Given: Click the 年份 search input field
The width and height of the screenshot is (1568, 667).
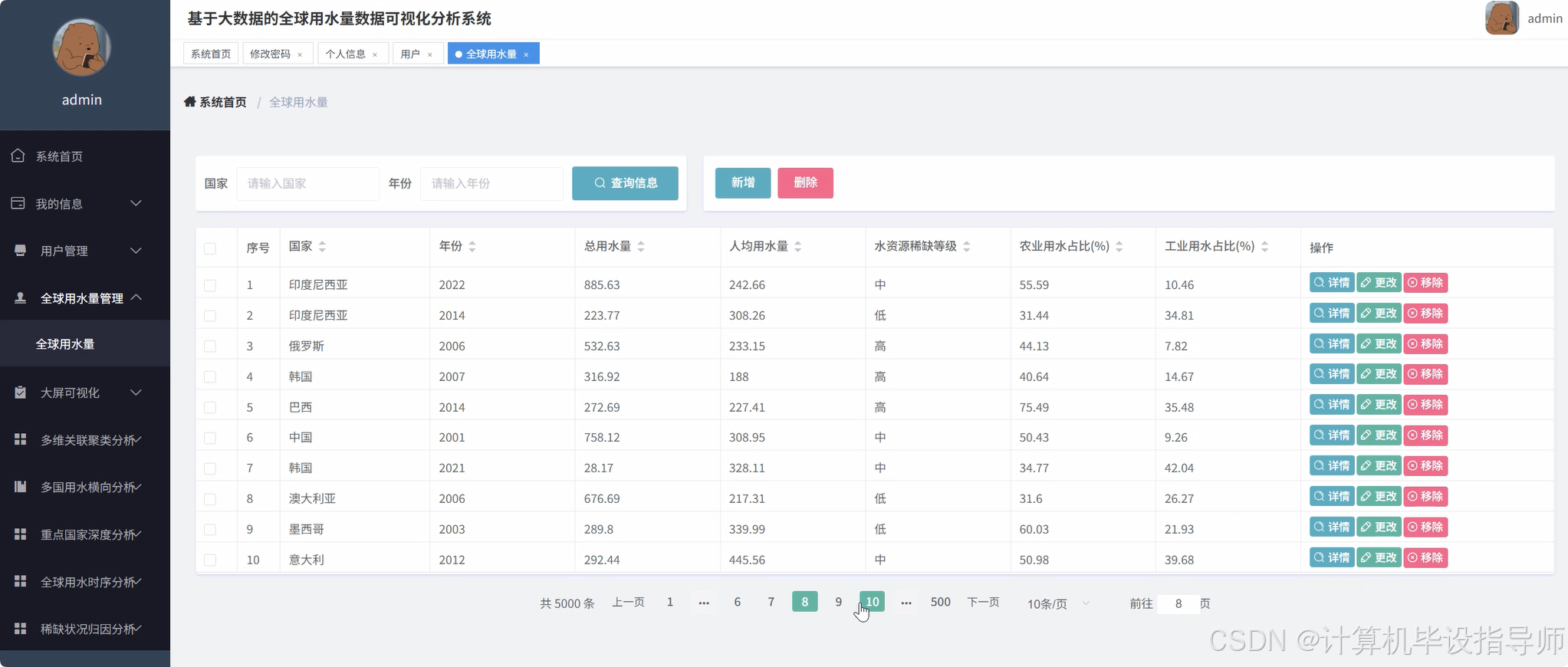Looking at the screenshot, I should coord(491,183).
